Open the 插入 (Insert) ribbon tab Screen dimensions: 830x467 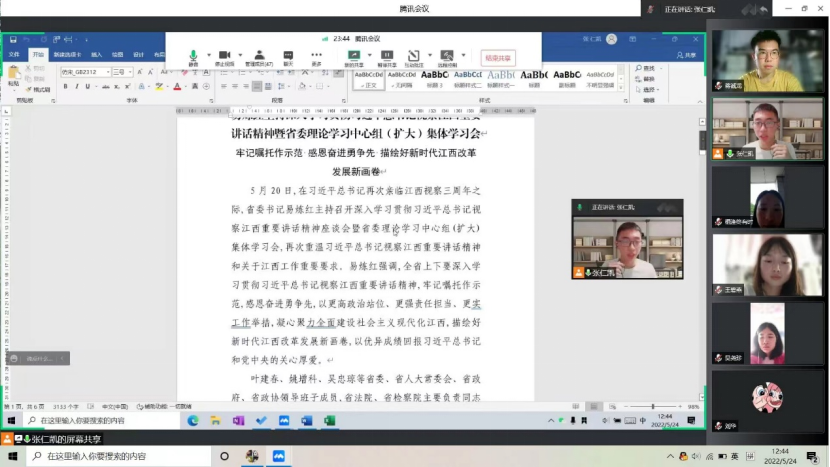coord(97,55)
